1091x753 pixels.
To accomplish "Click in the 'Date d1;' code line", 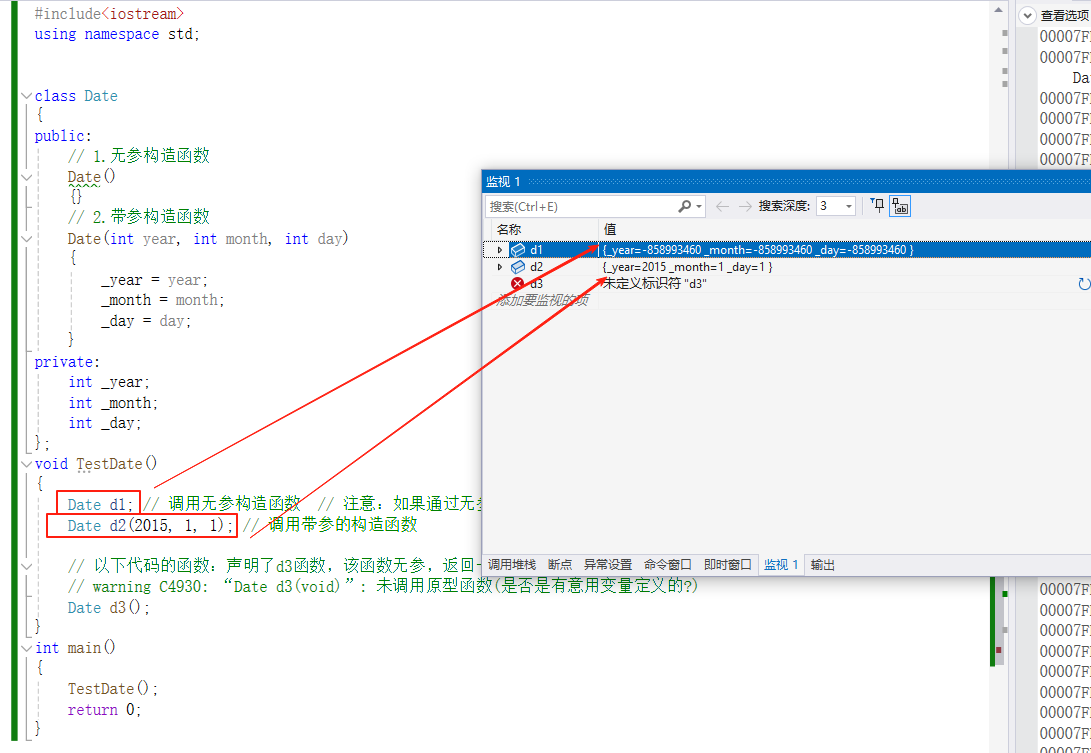I will tap(100, 505).
